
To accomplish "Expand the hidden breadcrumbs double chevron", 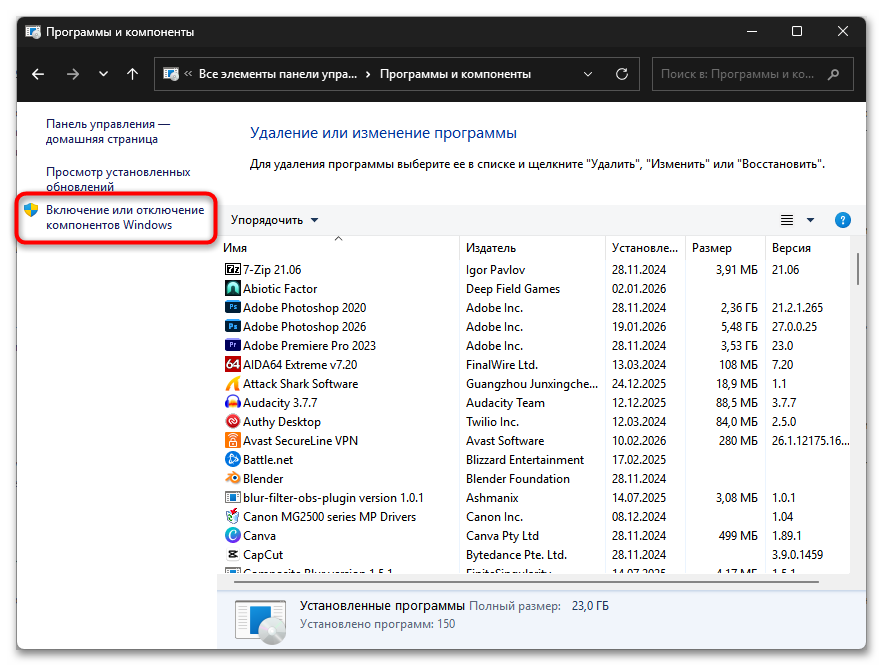I will click(x=188, y=74).
